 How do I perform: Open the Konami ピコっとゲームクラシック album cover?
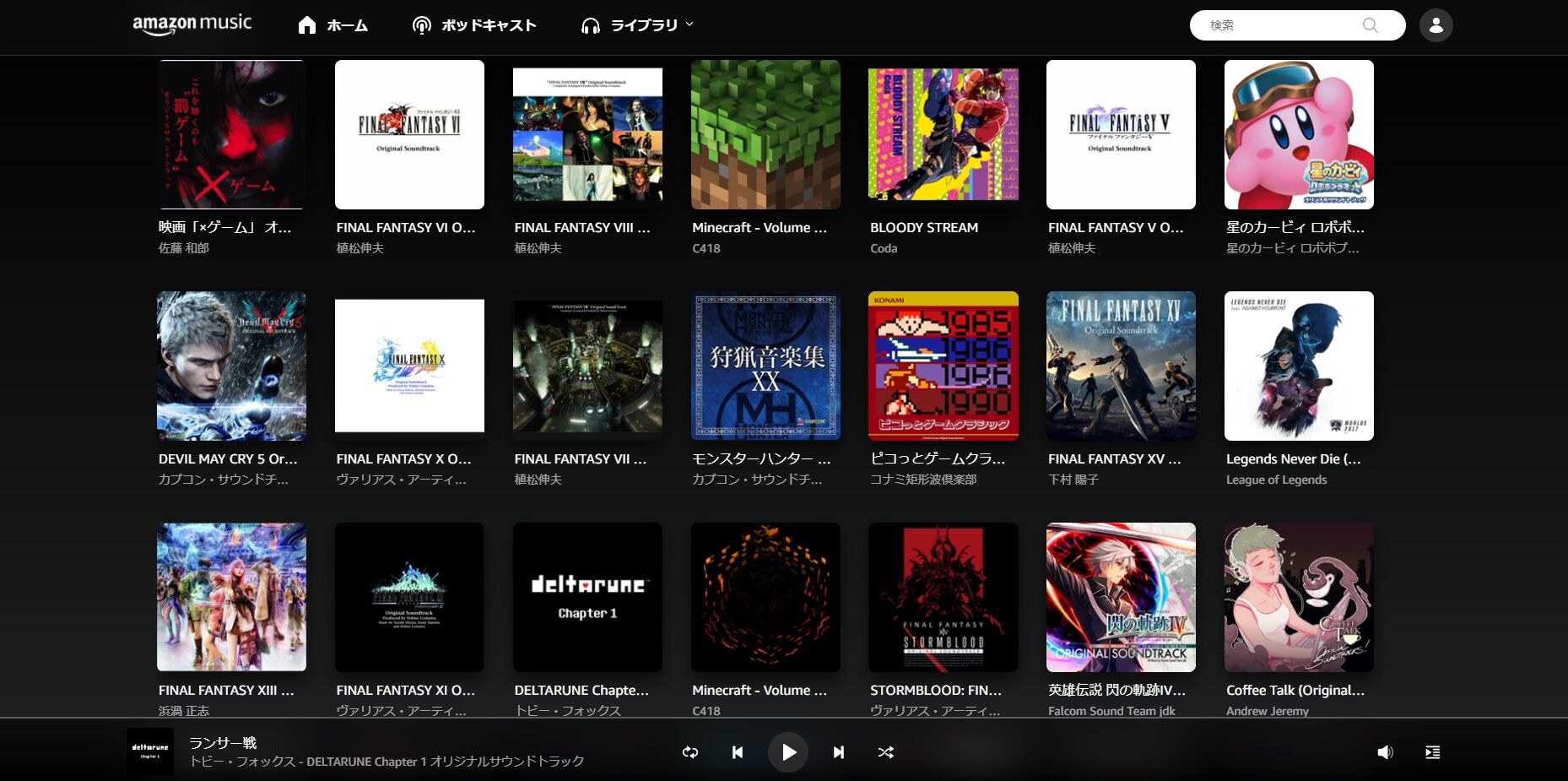click(x=944, y=366)
